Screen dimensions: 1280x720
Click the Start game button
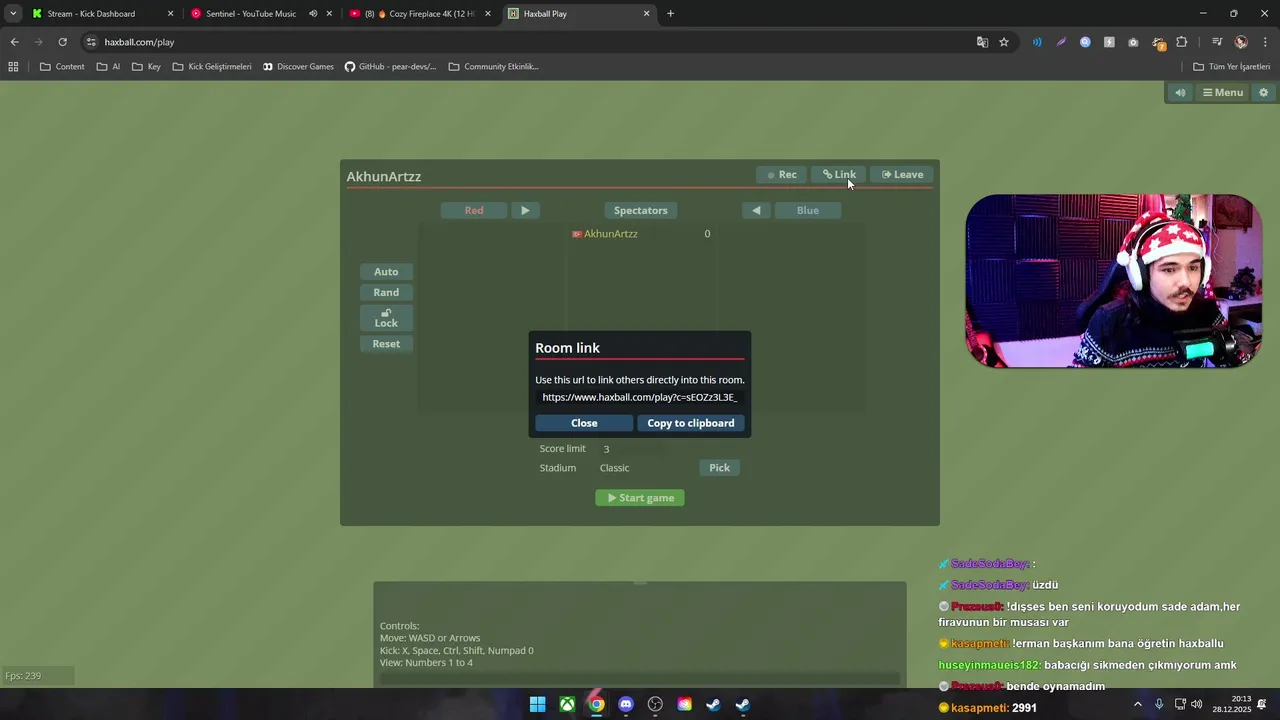tap(640, 497)
